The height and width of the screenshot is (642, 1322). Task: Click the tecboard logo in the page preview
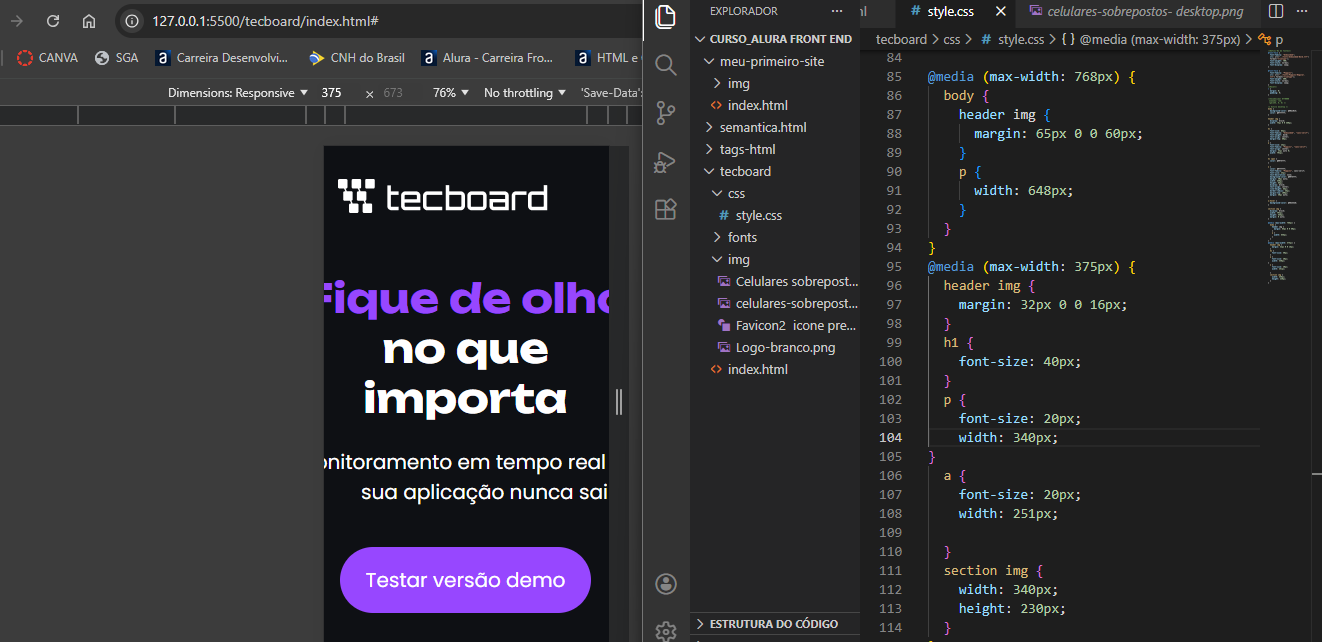tap(442, 197)
